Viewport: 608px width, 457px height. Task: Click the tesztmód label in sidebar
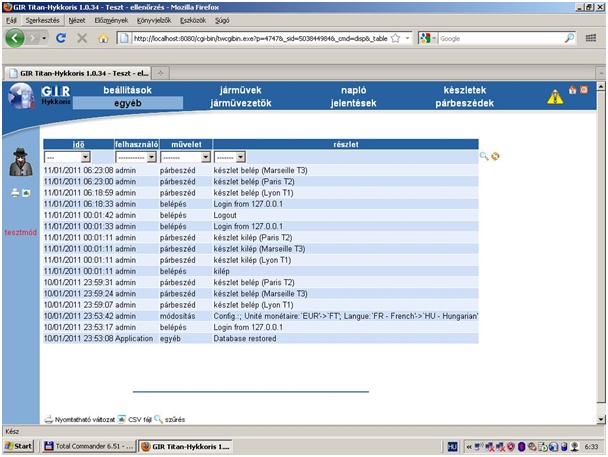point(21,232)
